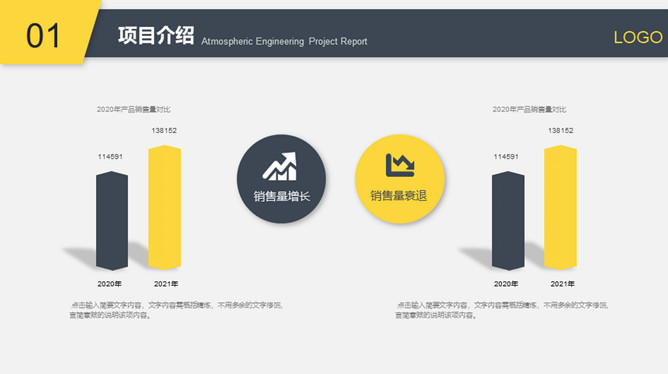Select the 销售量增长 label in dark circle
This screenshot has width=668, height=374.
[x=282, y=196]
